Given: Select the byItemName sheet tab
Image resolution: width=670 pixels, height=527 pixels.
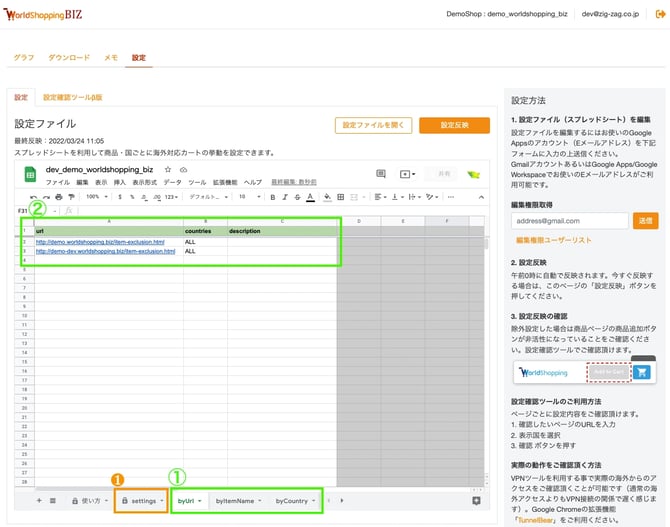Looking at the screenshot, I should click(234, 500).
